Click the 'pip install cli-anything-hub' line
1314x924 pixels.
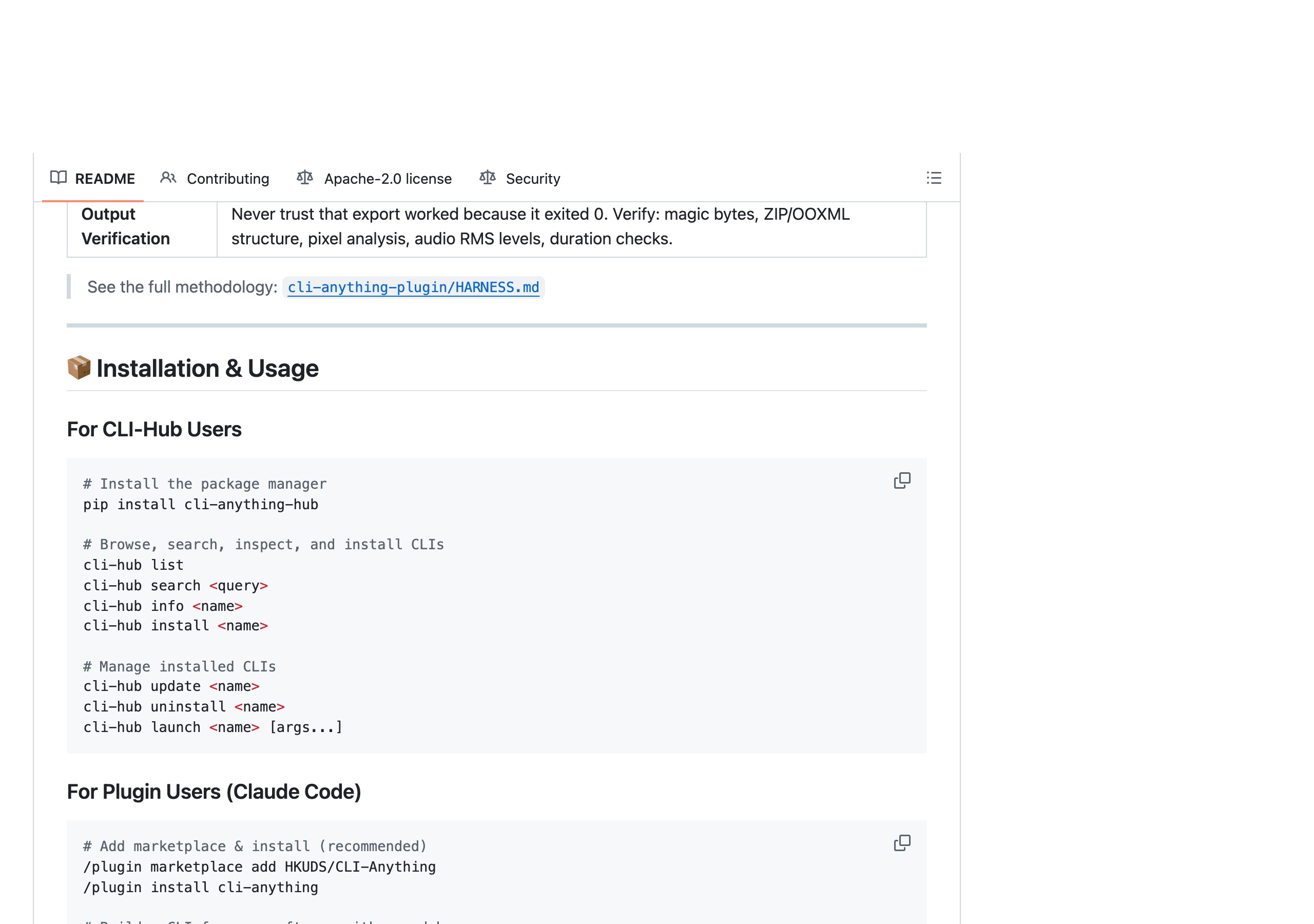tap(201, 505)
